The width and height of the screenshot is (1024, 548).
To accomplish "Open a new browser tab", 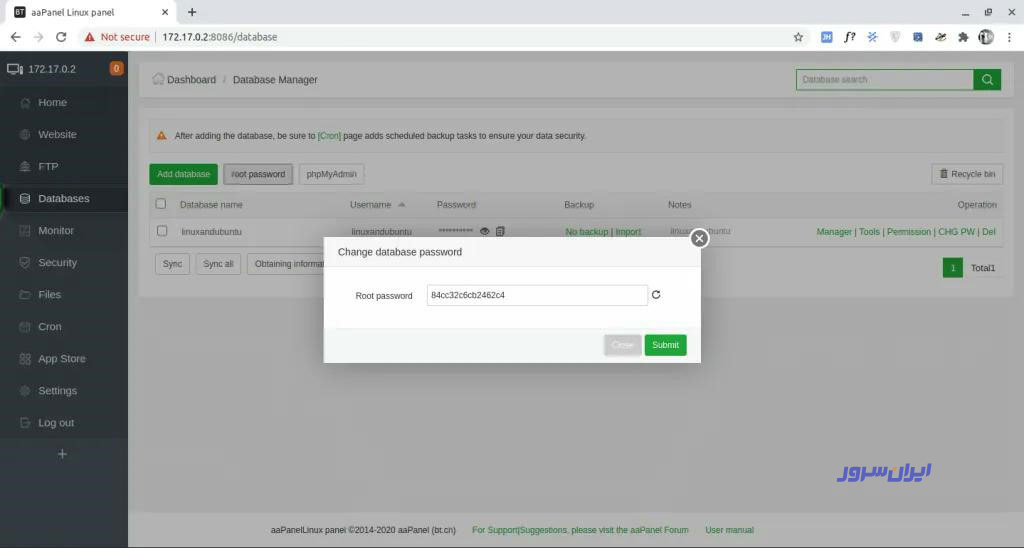I will [192, 12].
